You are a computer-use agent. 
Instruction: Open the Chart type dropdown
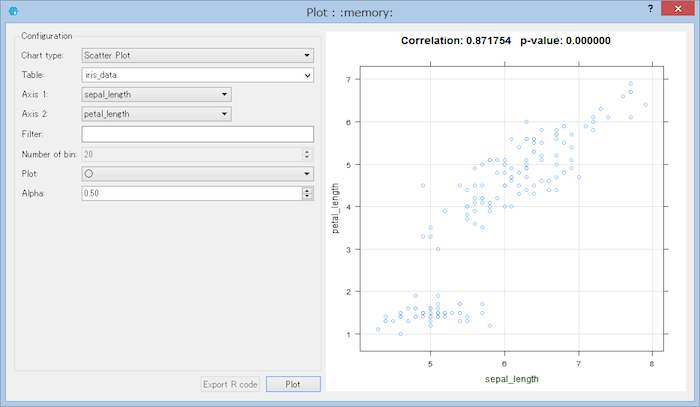coord(197,55)
